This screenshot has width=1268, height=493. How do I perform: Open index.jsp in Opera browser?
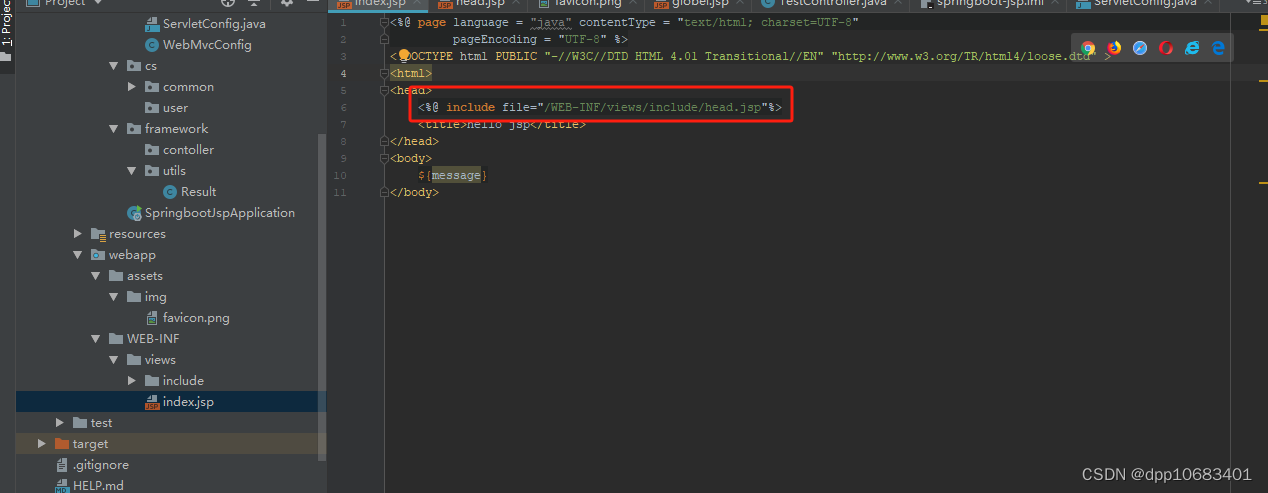[x=1166, y=48]
